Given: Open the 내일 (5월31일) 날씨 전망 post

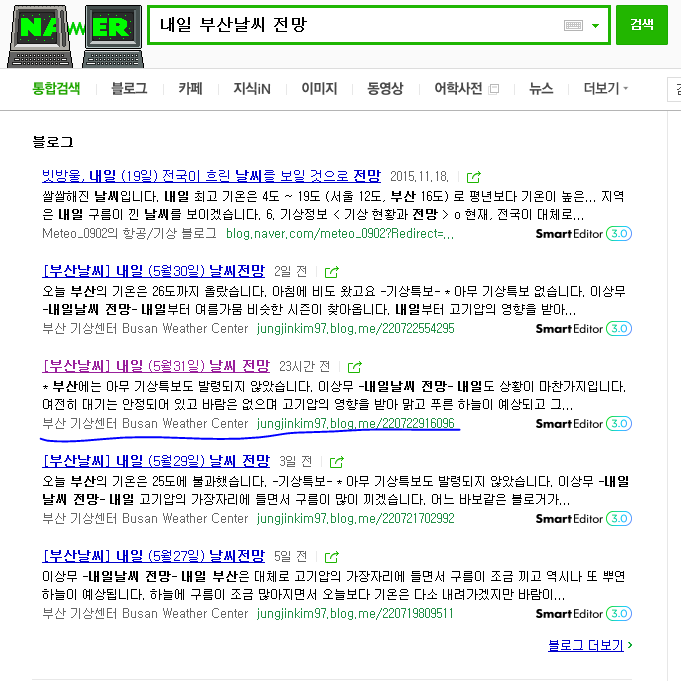Looking at the screenshot, I should point(156,366).
